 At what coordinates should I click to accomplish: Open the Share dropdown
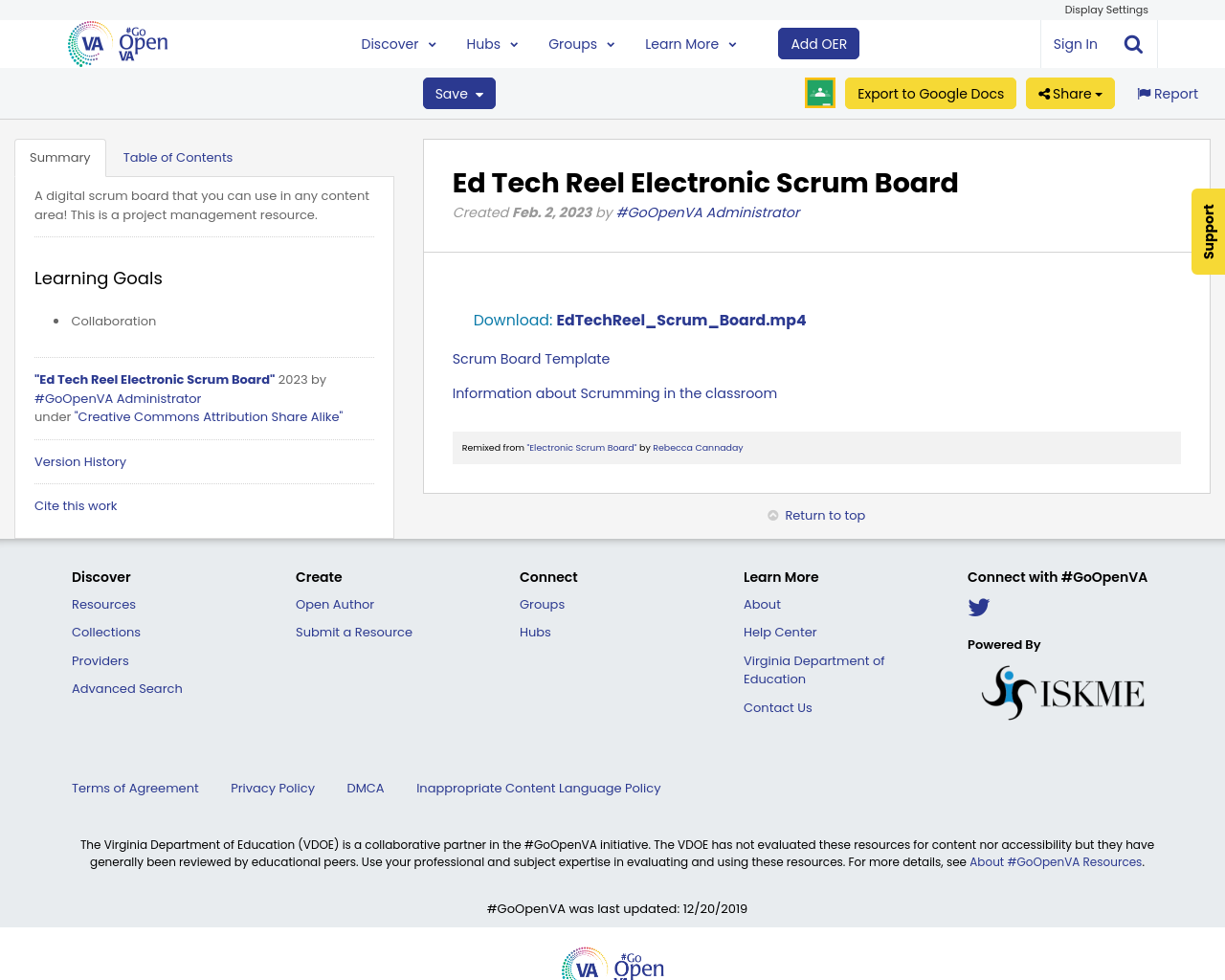coord(1069,93)
